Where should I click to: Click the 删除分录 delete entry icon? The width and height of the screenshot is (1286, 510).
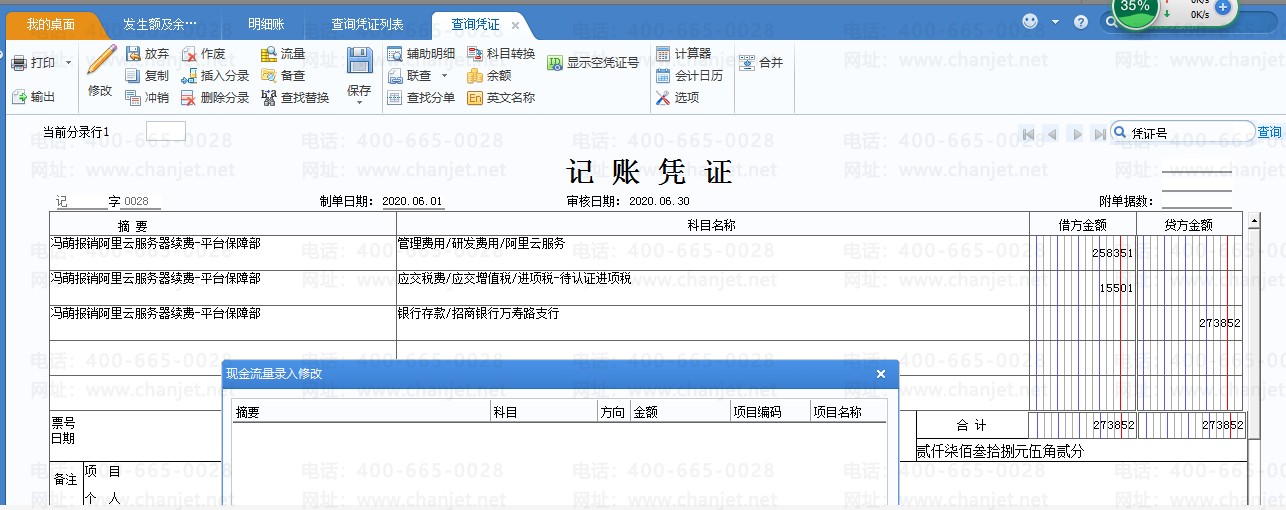[189, 97]
